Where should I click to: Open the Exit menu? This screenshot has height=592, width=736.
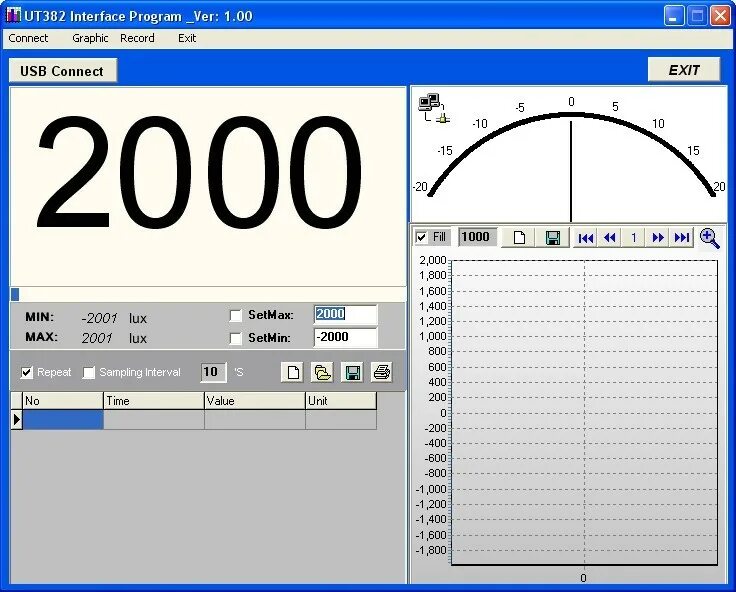point(187,38)
